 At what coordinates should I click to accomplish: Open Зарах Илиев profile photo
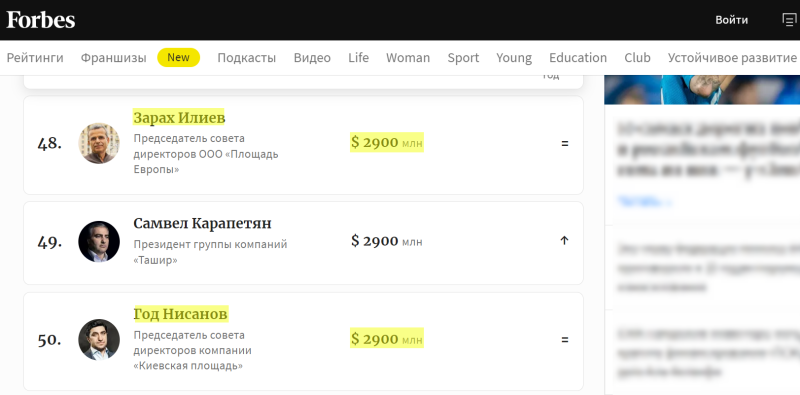tap(99, 143)
